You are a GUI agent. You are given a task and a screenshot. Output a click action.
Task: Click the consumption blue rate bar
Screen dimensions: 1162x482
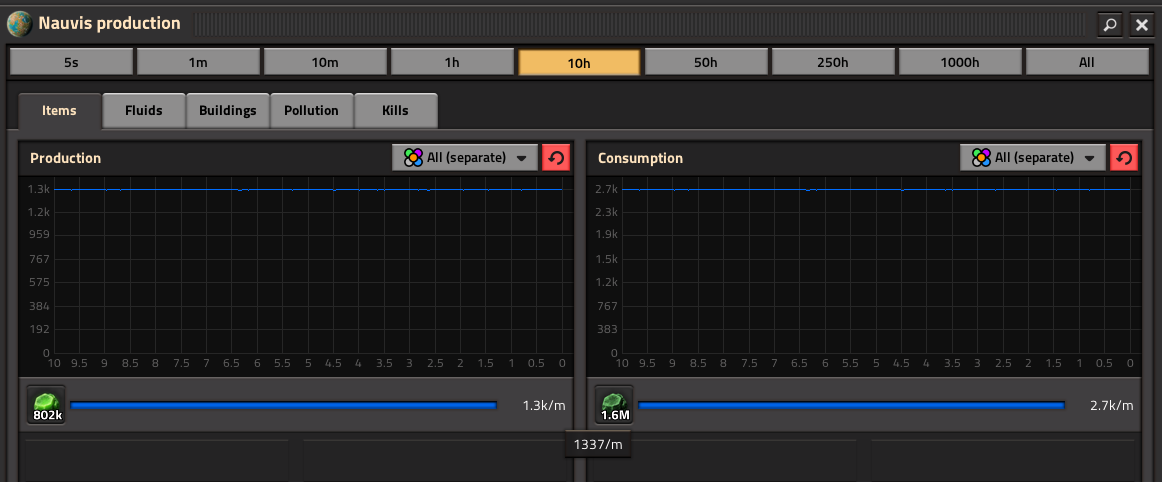pos(851,405)
